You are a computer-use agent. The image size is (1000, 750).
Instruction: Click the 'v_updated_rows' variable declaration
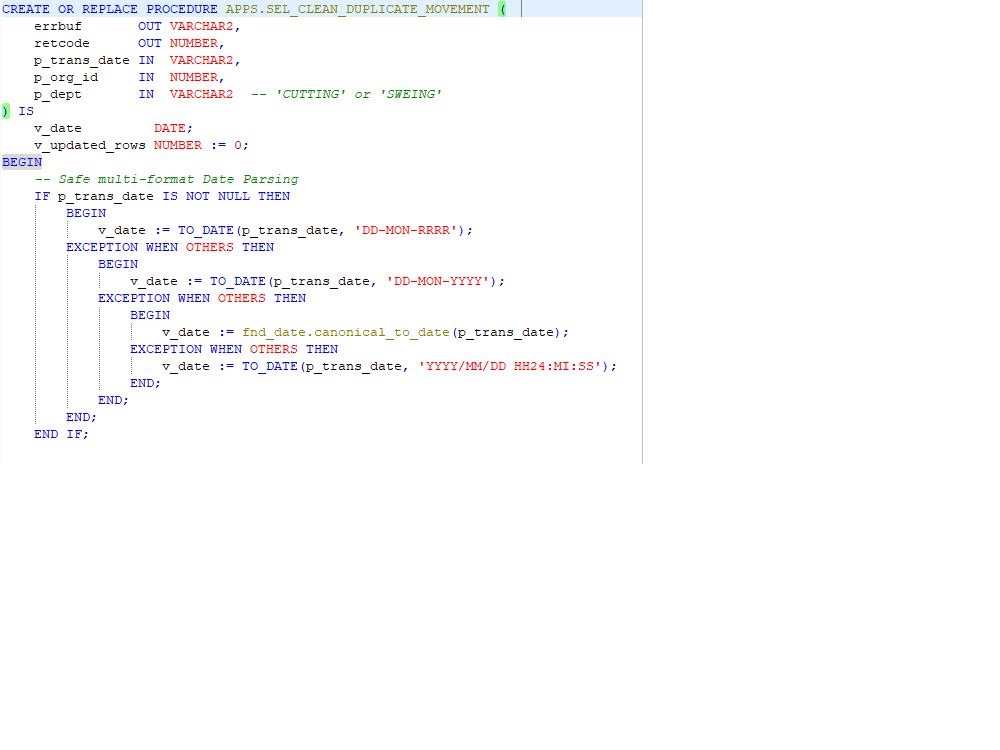click(141, 145)
